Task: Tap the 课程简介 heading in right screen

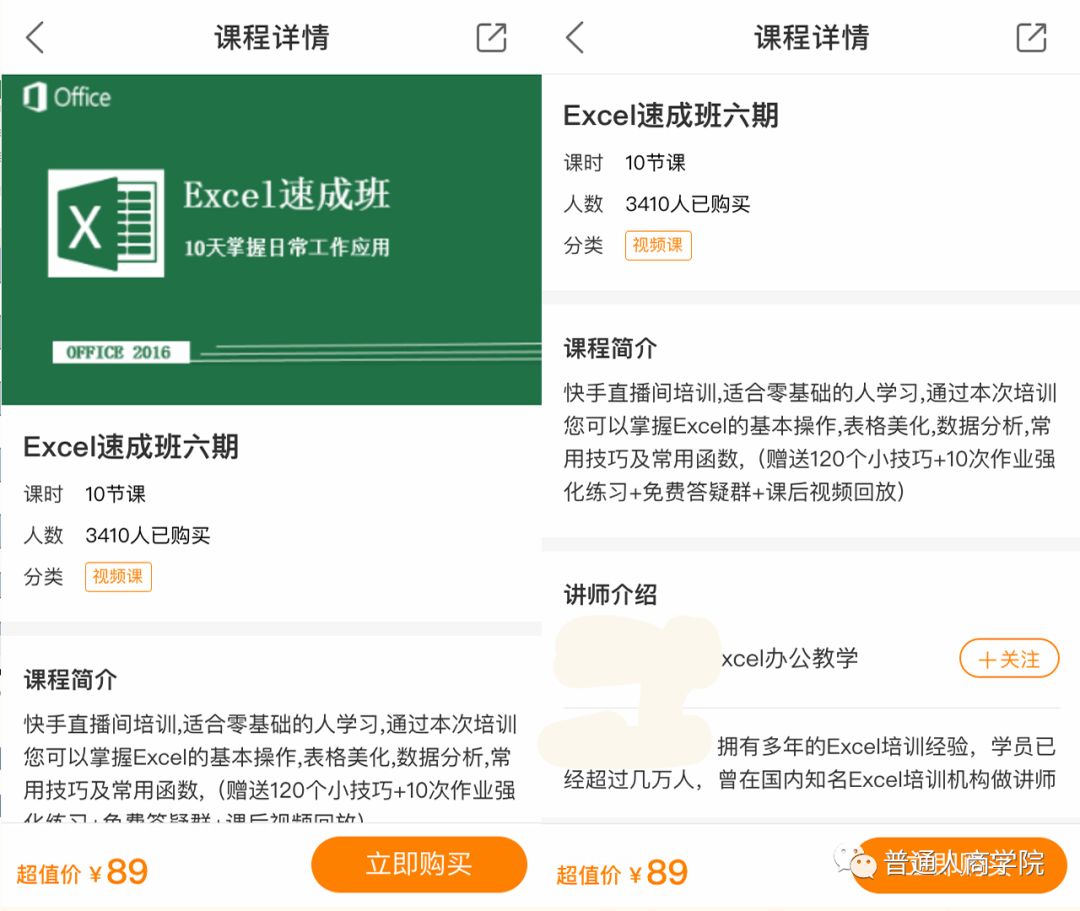Action: 610,348
